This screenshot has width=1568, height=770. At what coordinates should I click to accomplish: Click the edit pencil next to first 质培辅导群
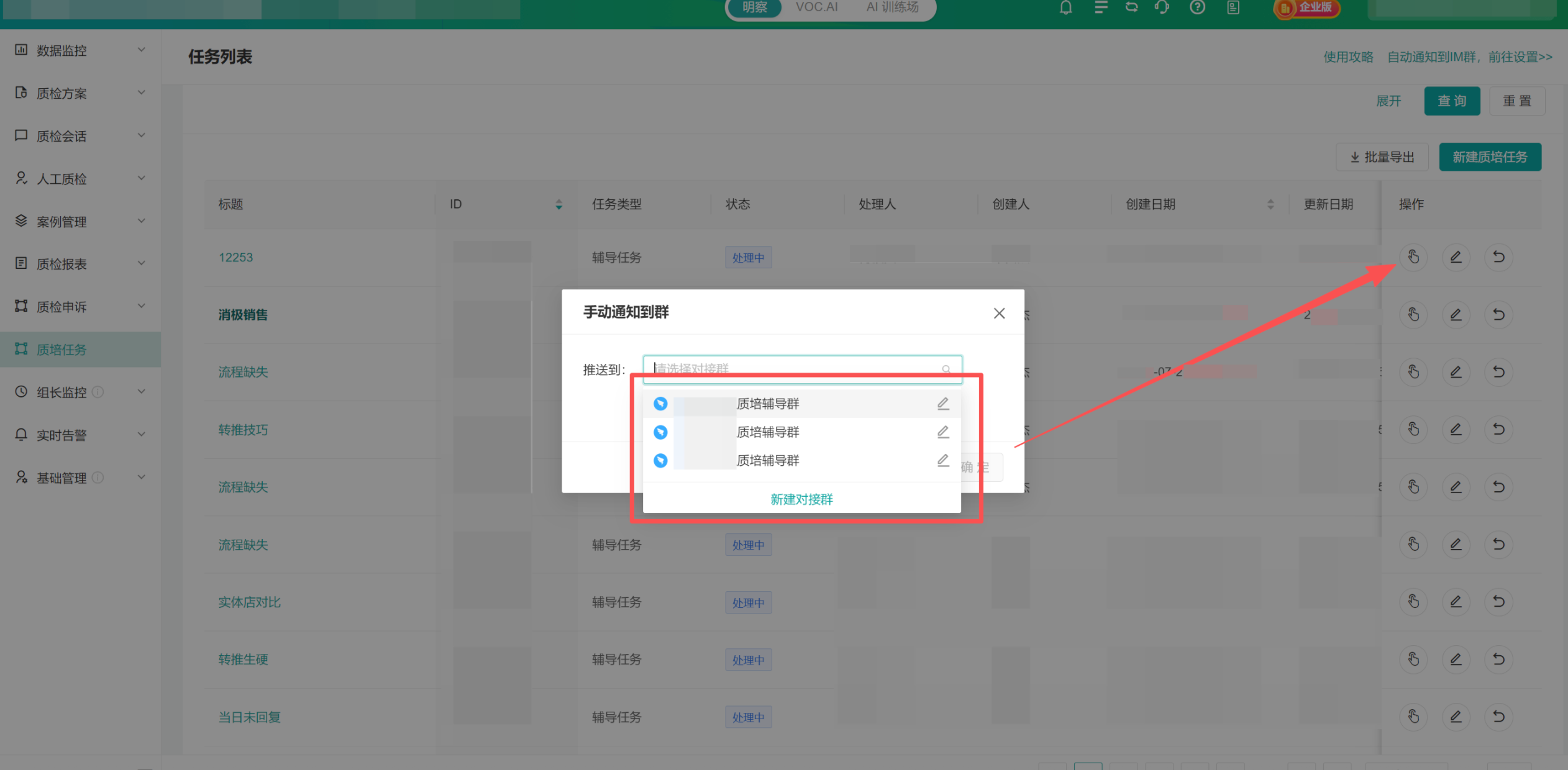pyautogui.click(x=943, y=404)
